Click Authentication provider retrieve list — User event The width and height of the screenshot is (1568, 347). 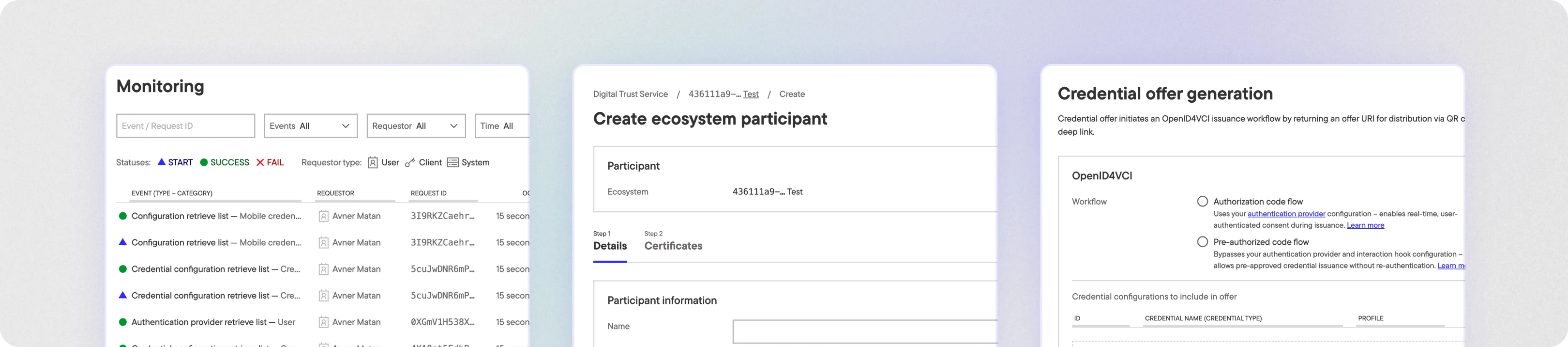(x=213, y=322)
